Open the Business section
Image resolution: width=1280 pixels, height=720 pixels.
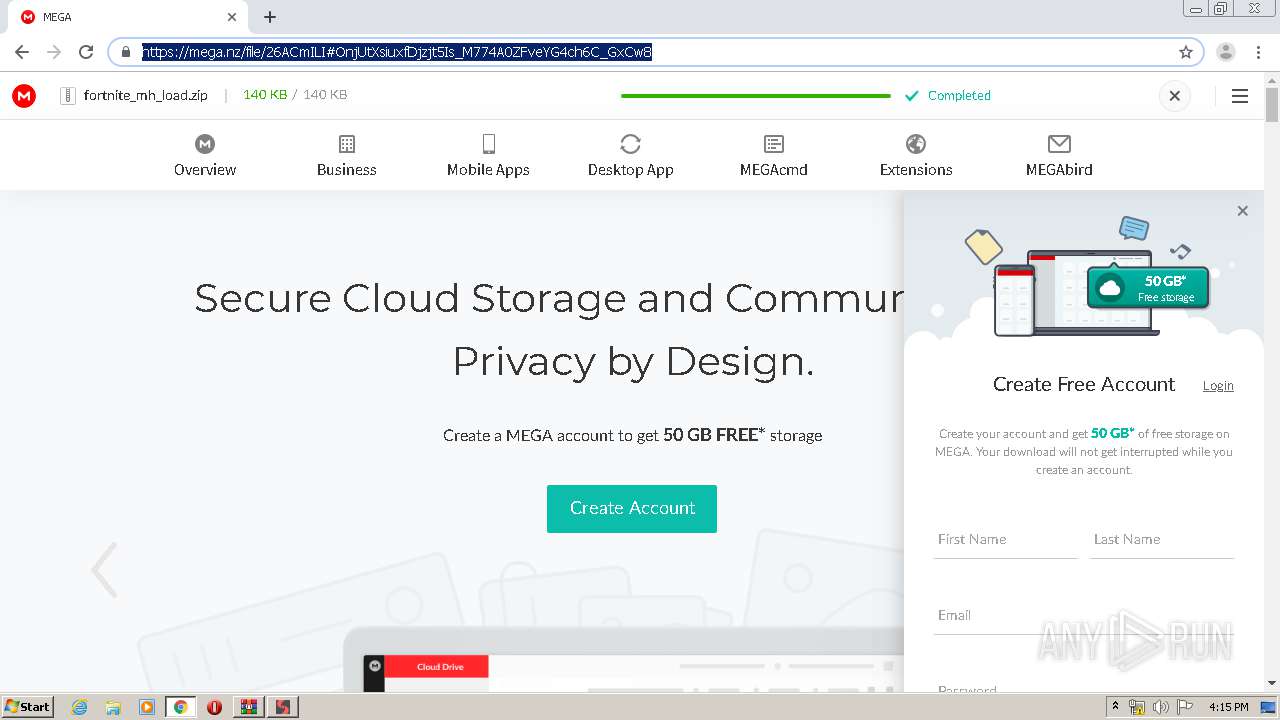point(347,156)
